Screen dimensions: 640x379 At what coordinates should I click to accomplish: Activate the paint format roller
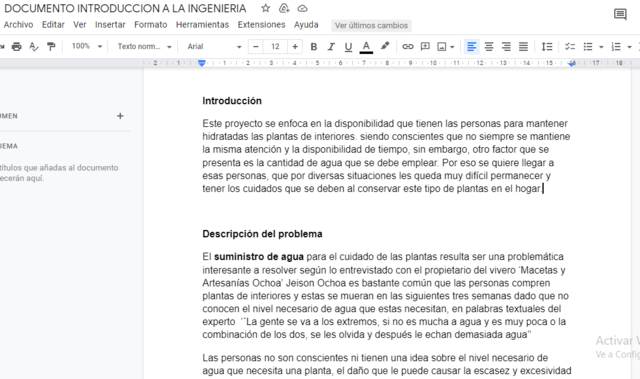pos(51,47)
